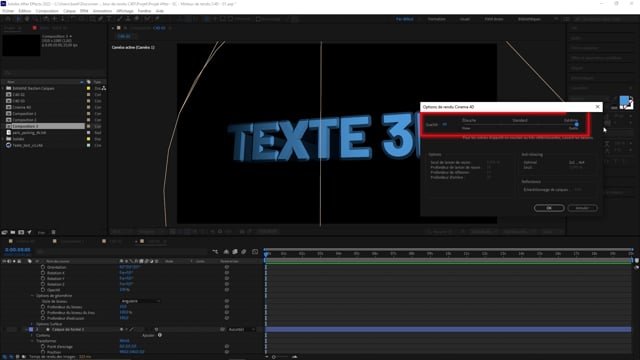Screen dimensions: 640x360
Task: Collapse layer 2 Calque de forme properties
Action: (26, 329)
